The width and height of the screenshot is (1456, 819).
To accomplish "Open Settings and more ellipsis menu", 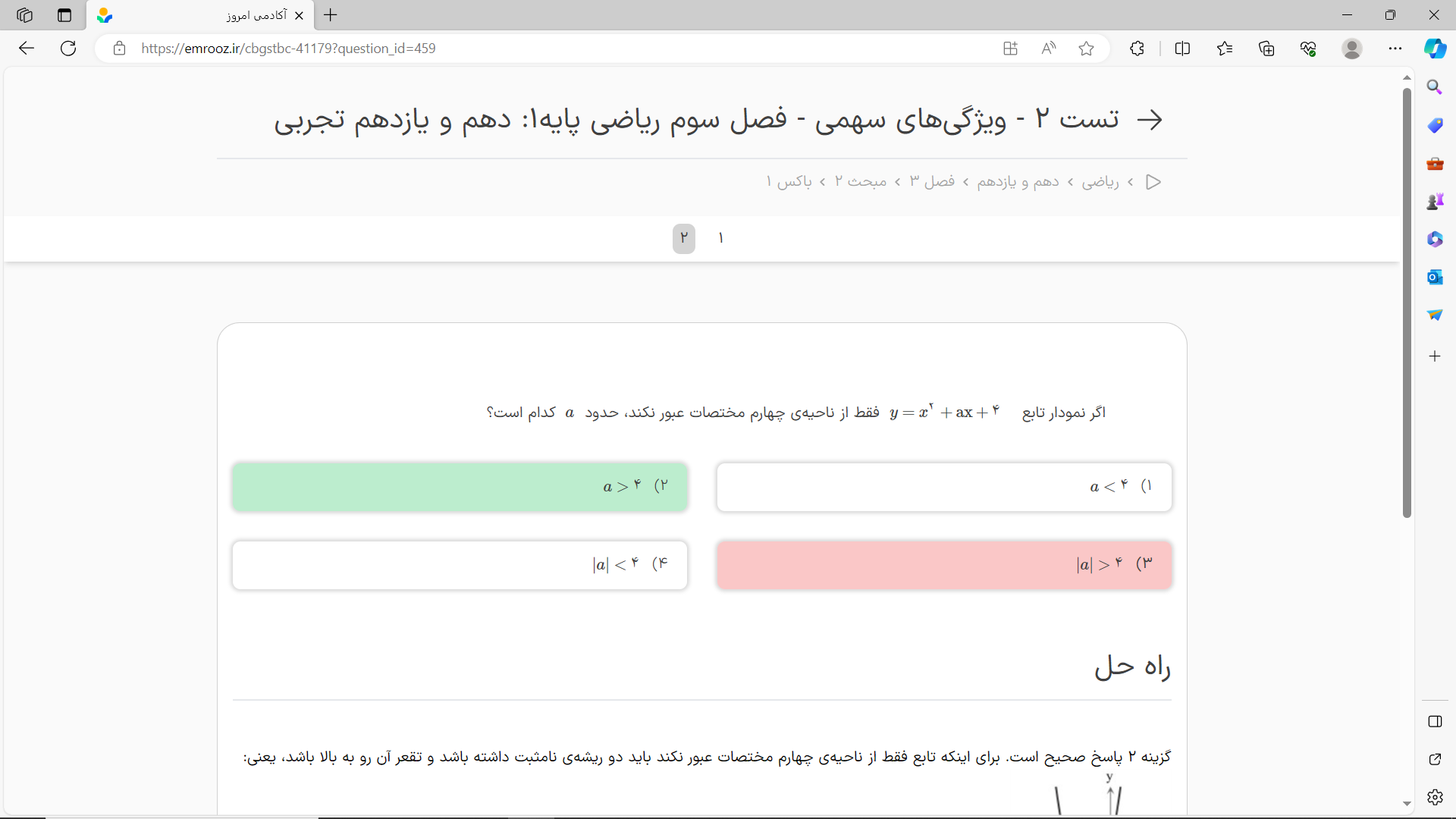I will point(1395,49).
